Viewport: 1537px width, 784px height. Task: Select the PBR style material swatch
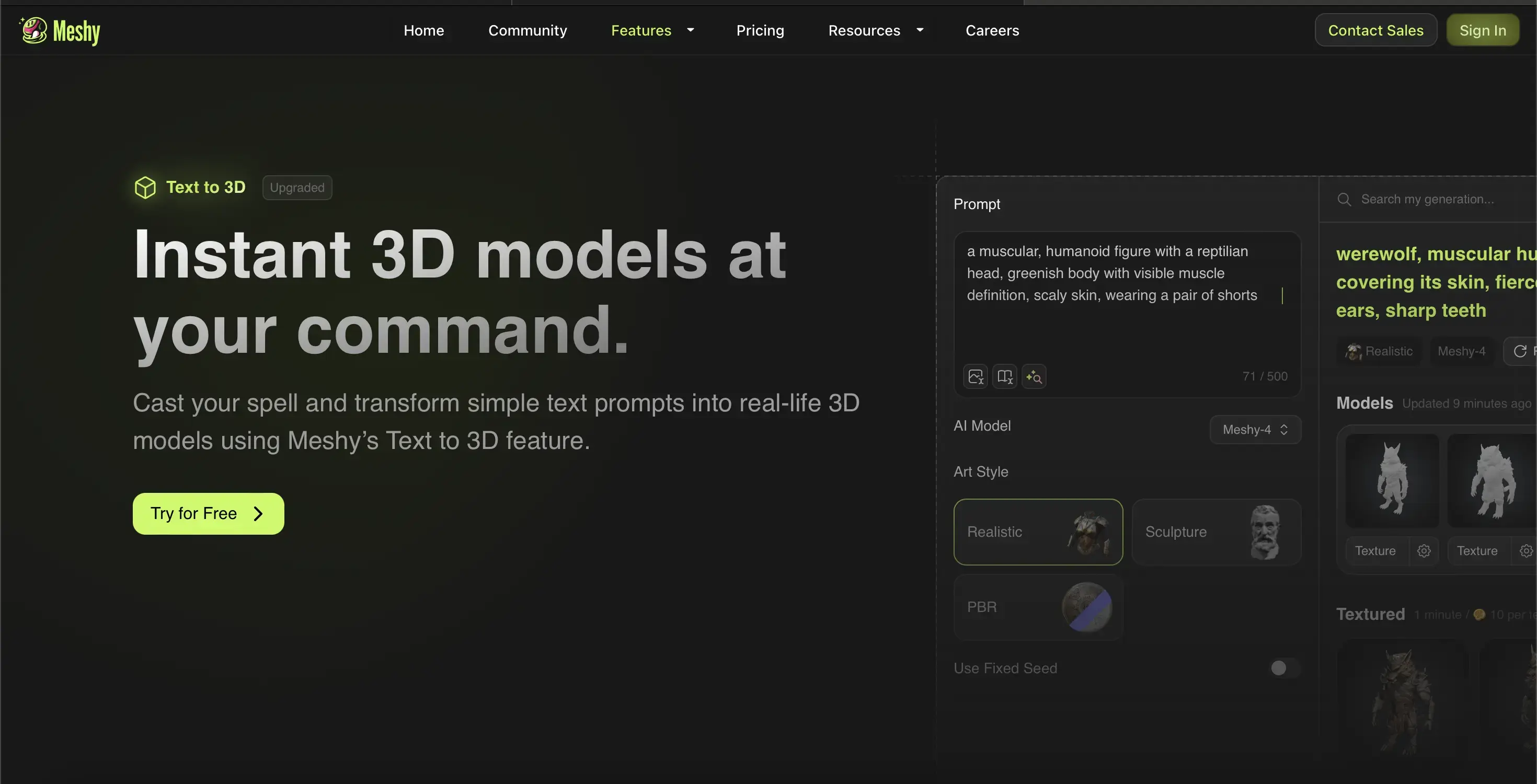pyautogui.click(x=1086, y=607)
